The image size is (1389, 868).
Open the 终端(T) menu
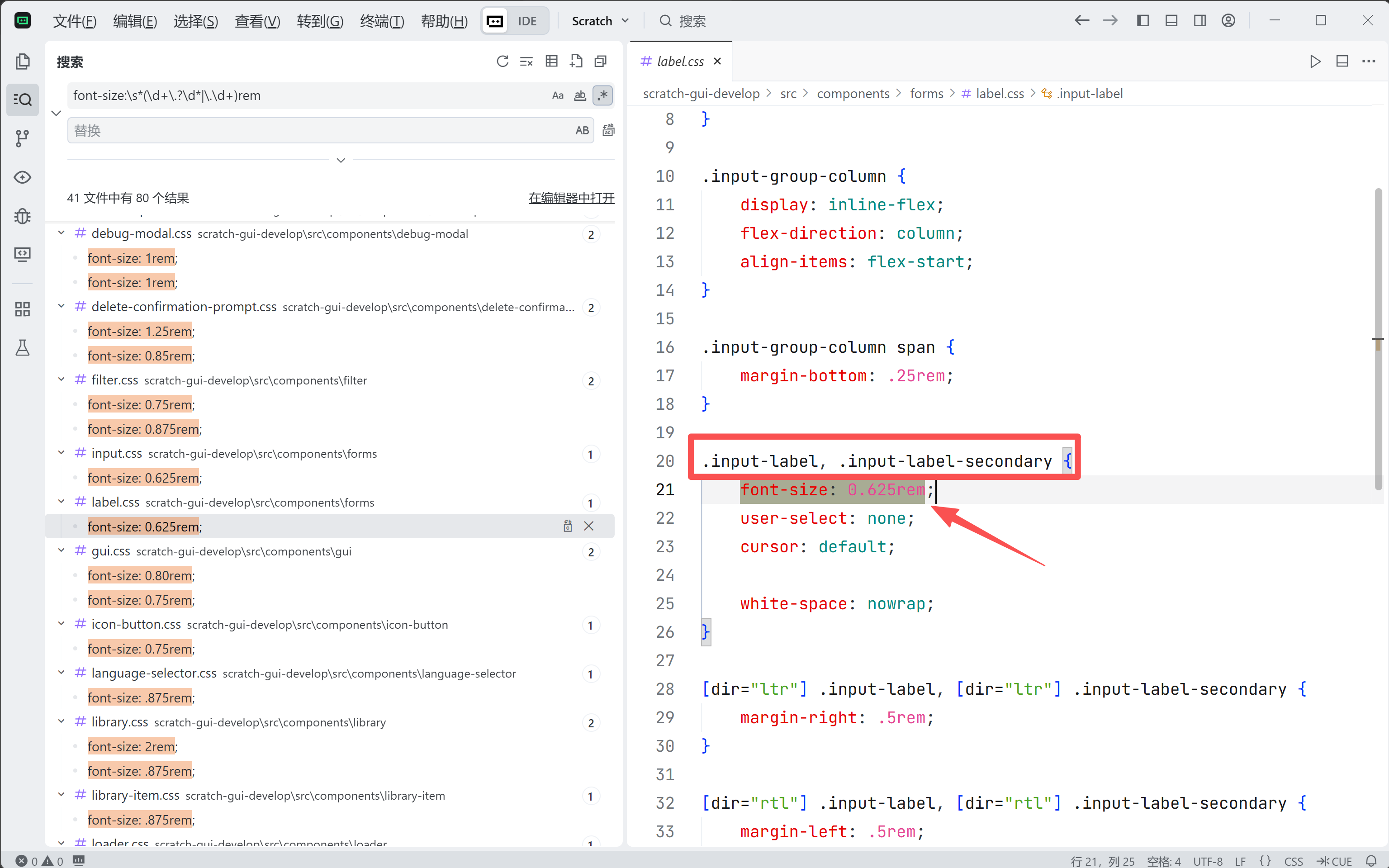coord(382,21)
